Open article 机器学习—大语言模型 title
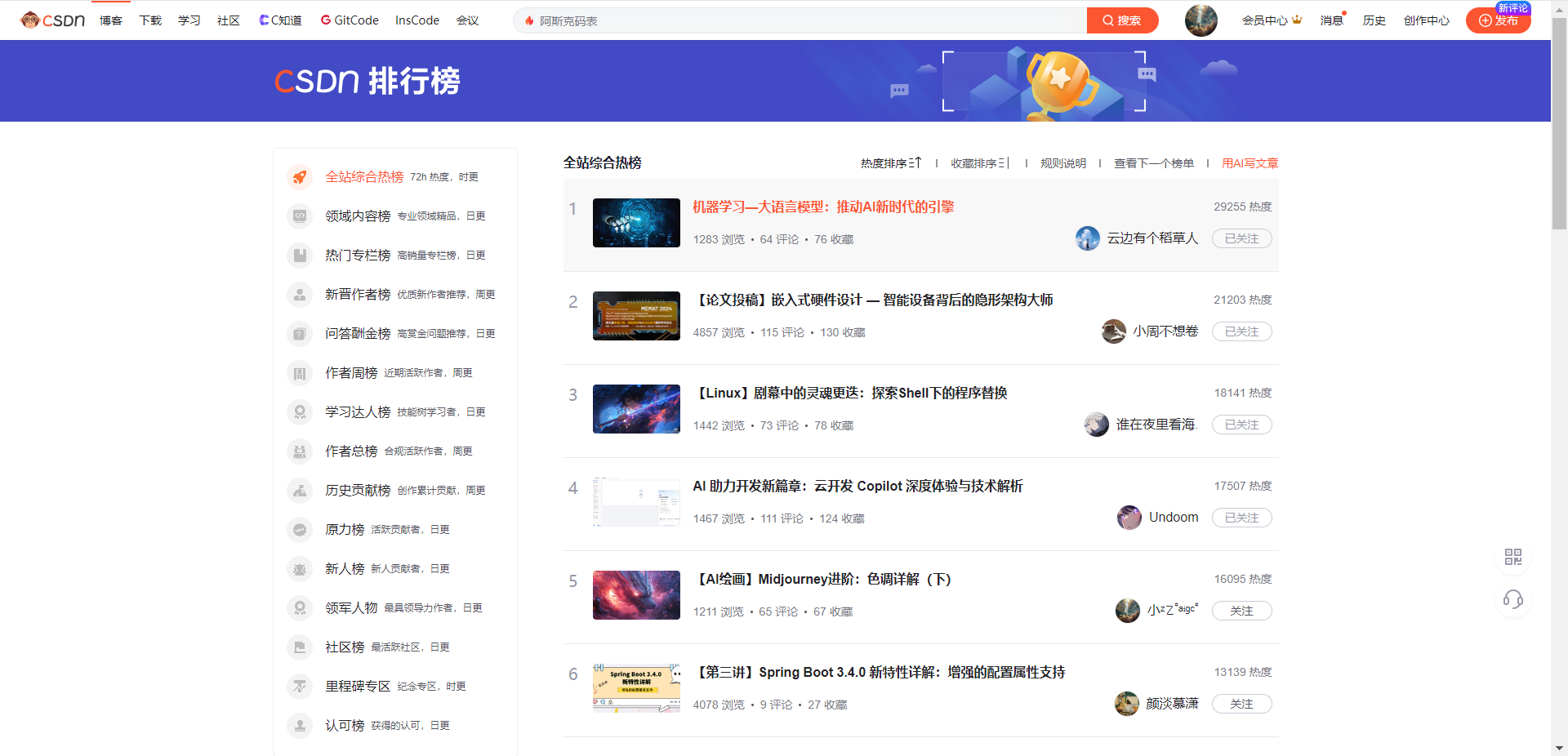This screenshot has width=1568, height=756. coord(823,207)
